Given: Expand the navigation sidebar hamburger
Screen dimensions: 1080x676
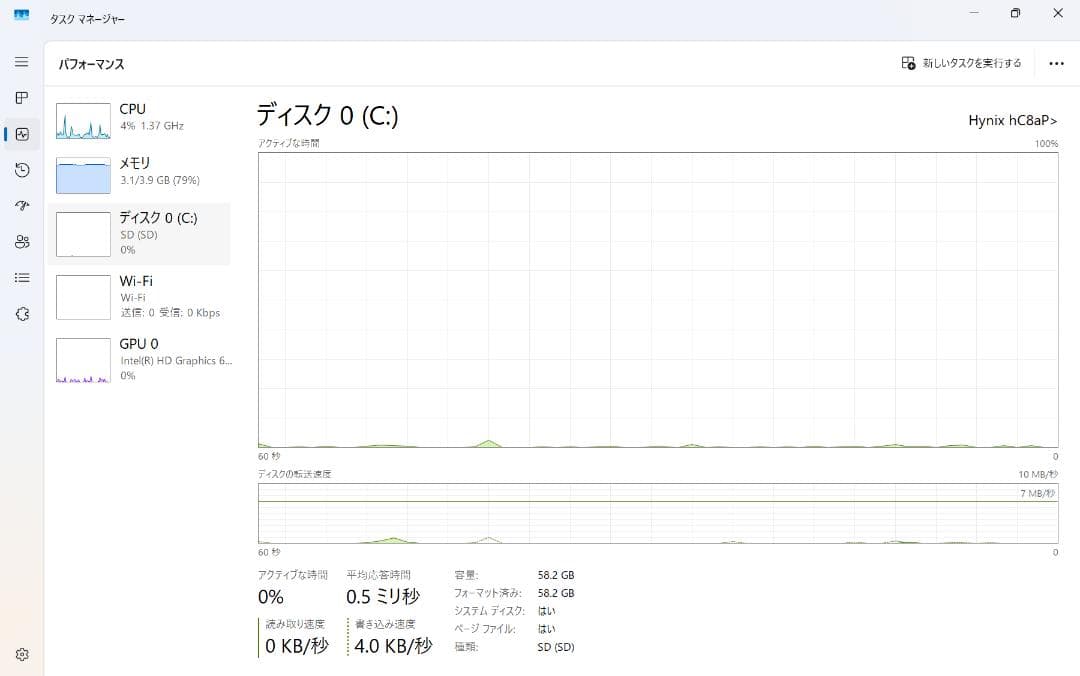Looking at the screenshot, I should tap(21, 62).
